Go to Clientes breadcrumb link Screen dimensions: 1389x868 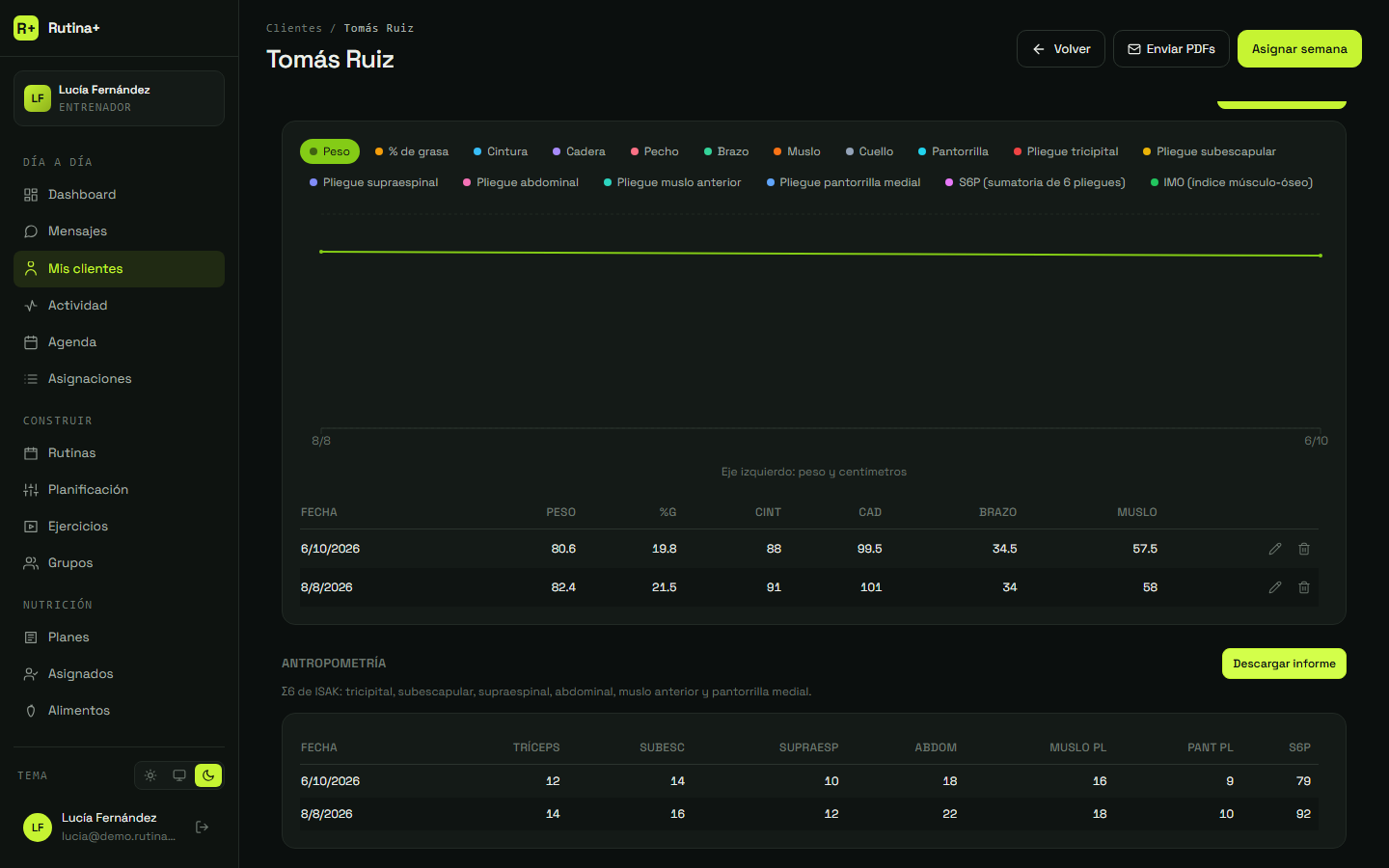(x=294, y=28)
